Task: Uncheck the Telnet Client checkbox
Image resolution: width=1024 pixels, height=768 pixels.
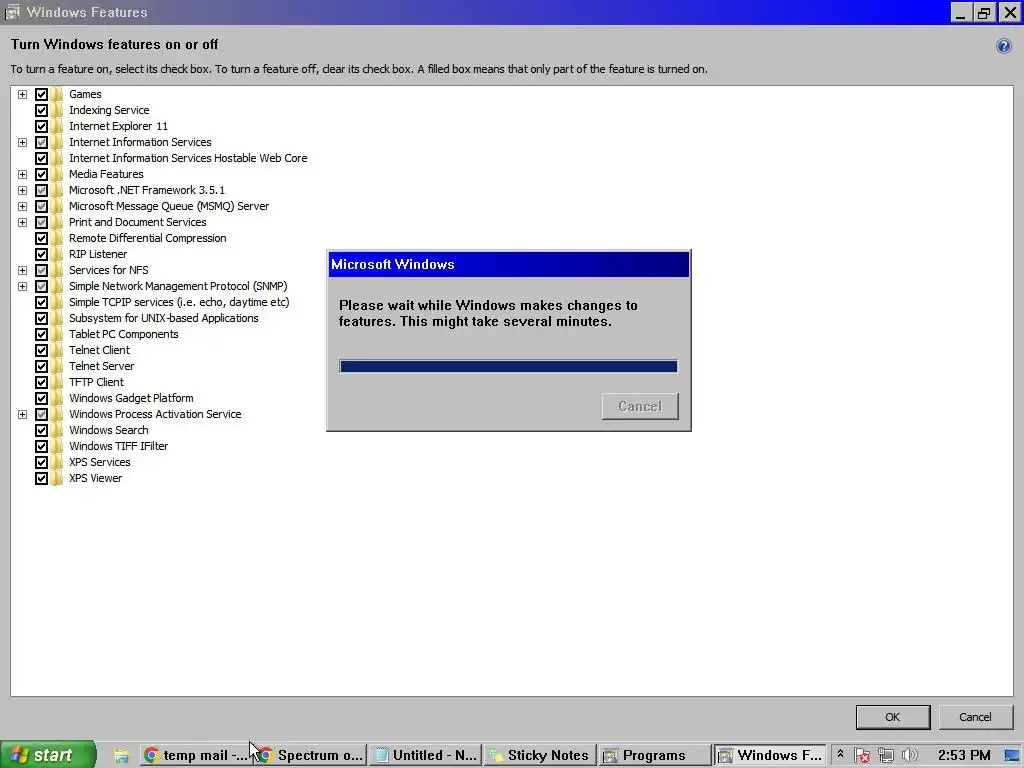Action: tap(41, 350)
